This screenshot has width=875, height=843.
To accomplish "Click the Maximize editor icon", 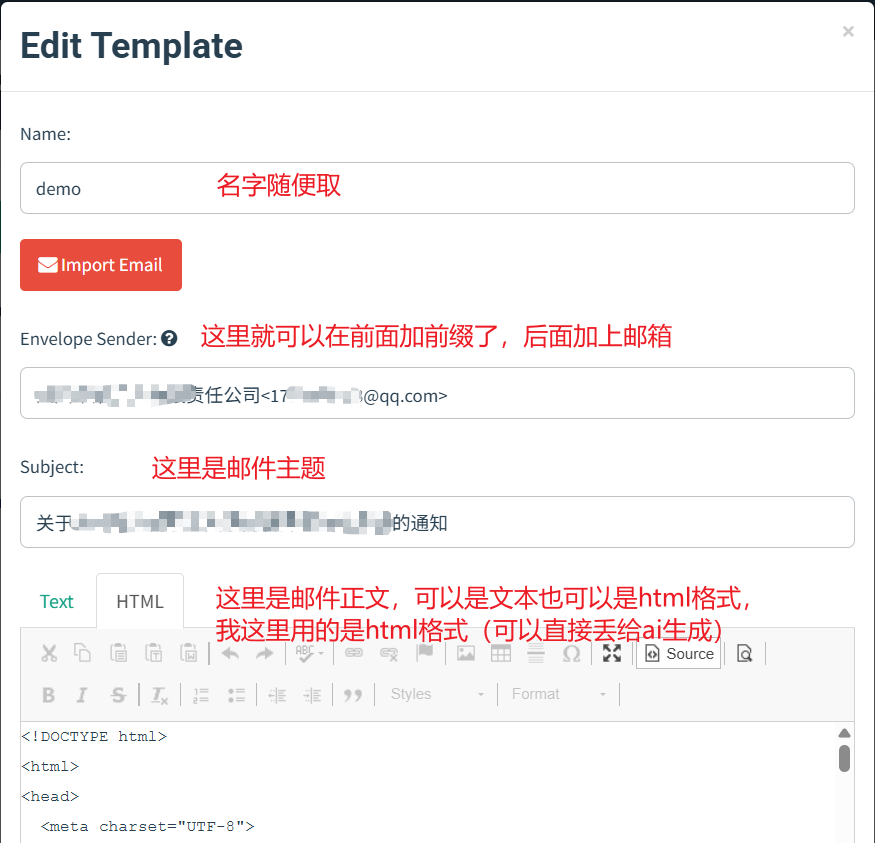I will 612,653.
